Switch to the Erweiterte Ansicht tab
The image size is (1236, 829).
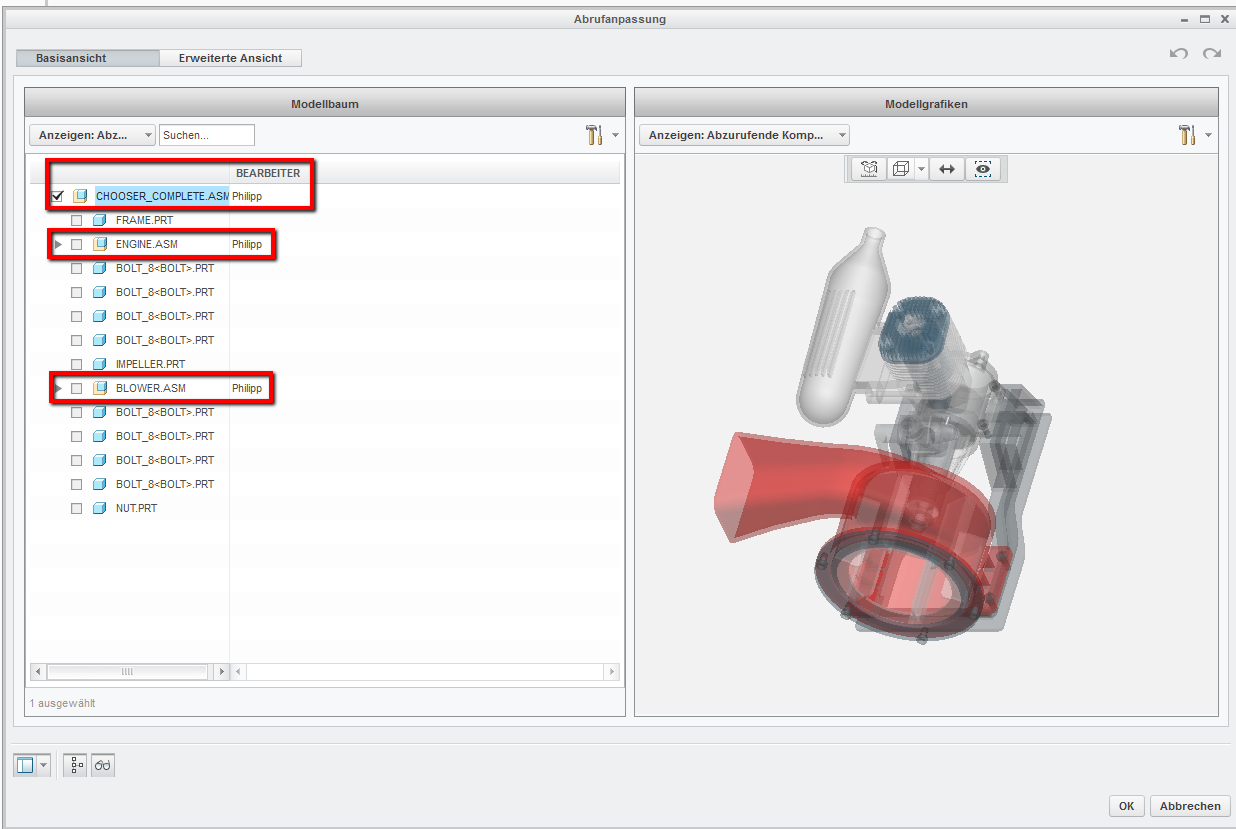230,58
